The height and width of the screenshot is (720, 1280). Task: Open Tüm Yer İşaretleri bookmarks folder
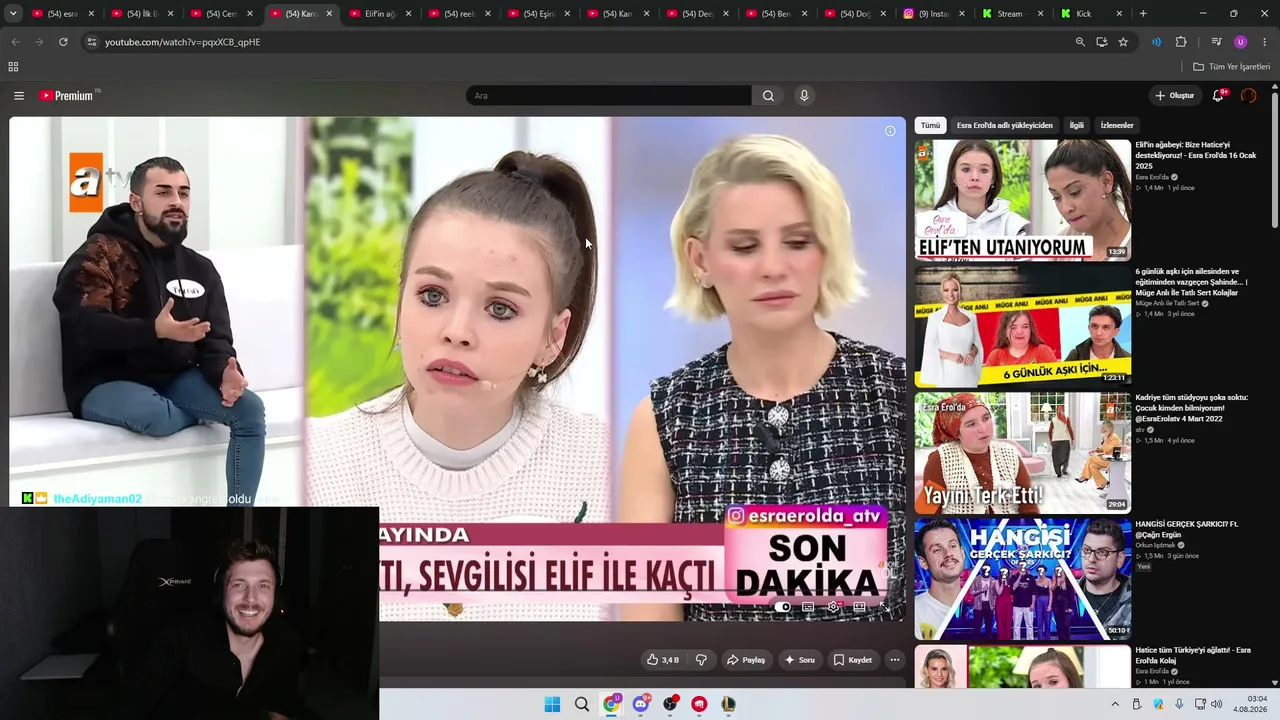pyautogui.click(x=1231, y=67)
